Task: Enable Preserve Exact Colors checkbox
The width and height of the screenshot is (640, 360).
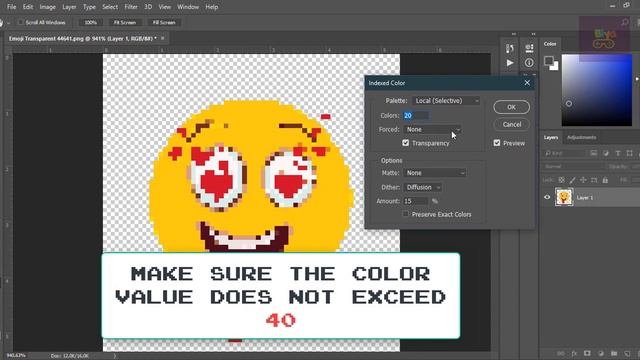Action: (x=405, y=214)
